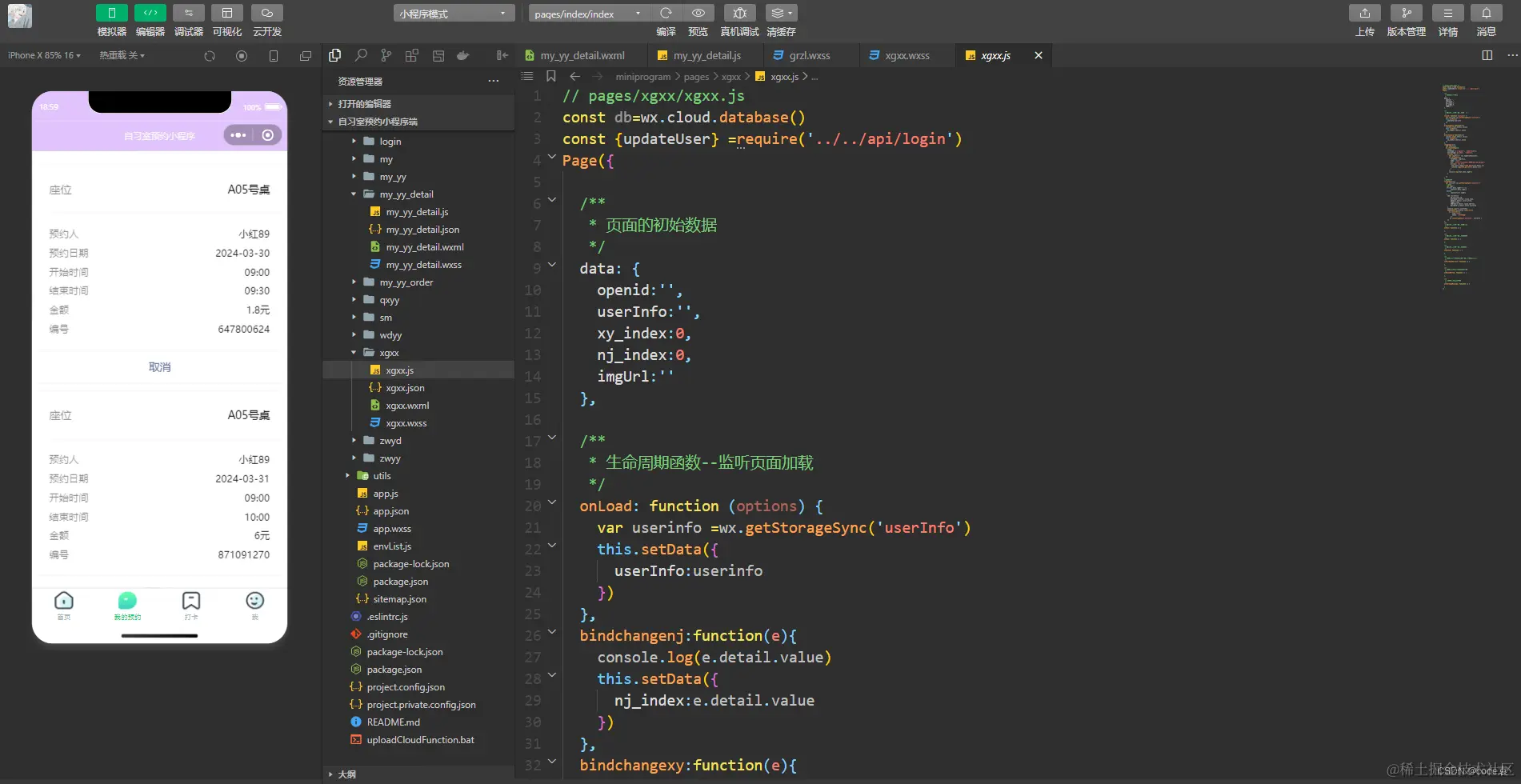Toggle the 编辑器 editor panel
The width and height of the screenshot is (1521, 784).
[x=150, y=13]
